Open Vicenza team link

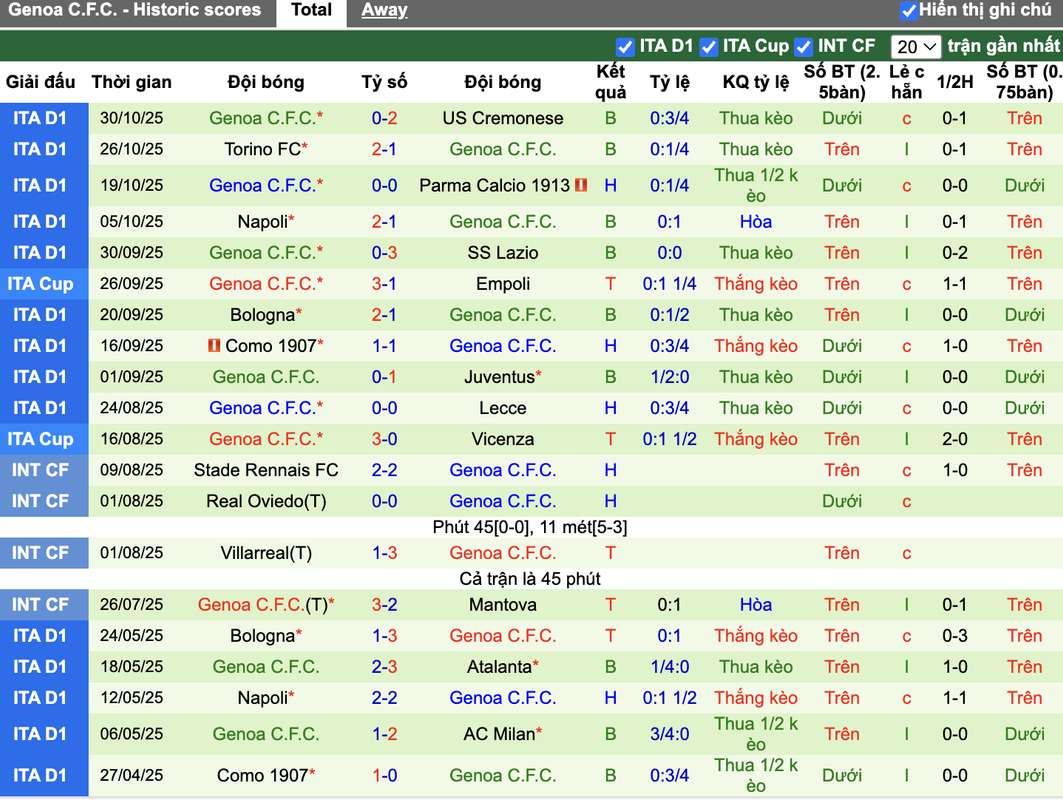point(502,439)
